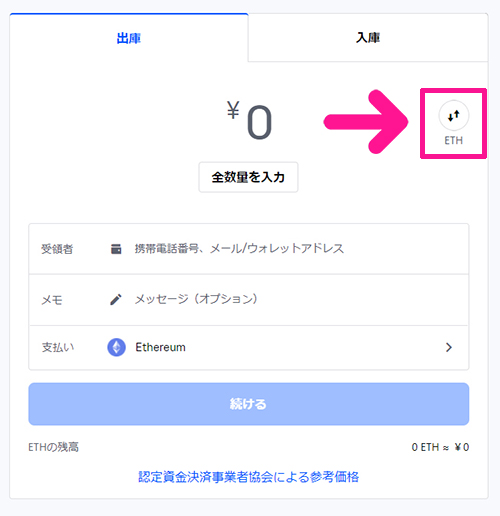Open 認定資金決済事業者協会による参考価格 link

(x=249, y=477)
